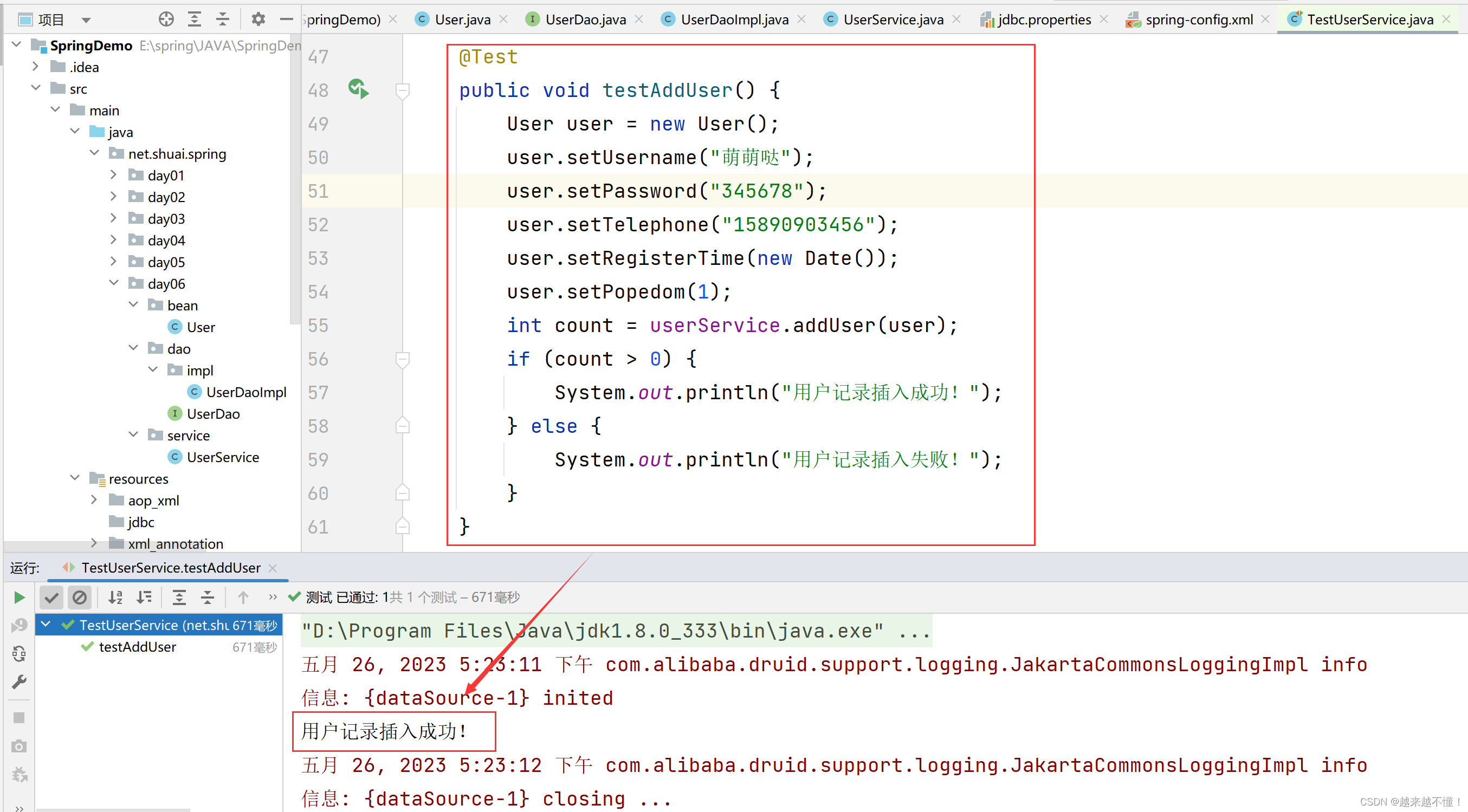This screenshot has height=812, width=1468.
Task: Collapse the TestUserService result node
Action: point(46,625)
